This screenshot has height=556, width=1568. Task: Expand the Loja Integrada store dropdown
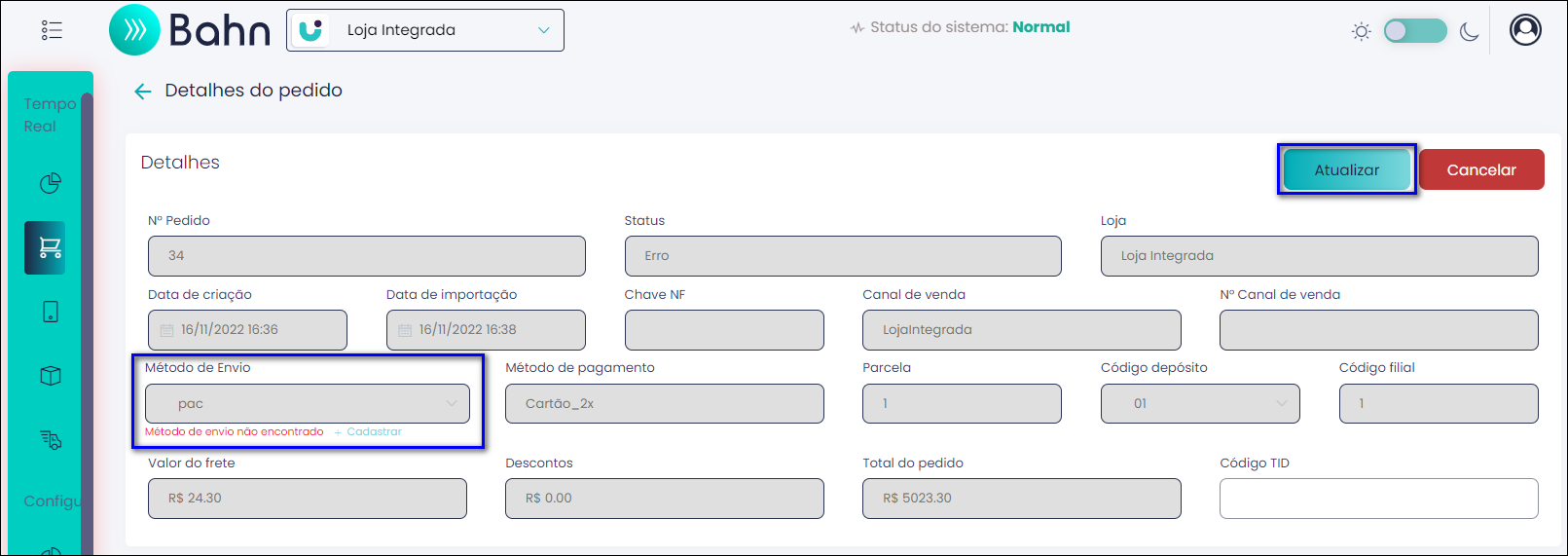point(425,30)
